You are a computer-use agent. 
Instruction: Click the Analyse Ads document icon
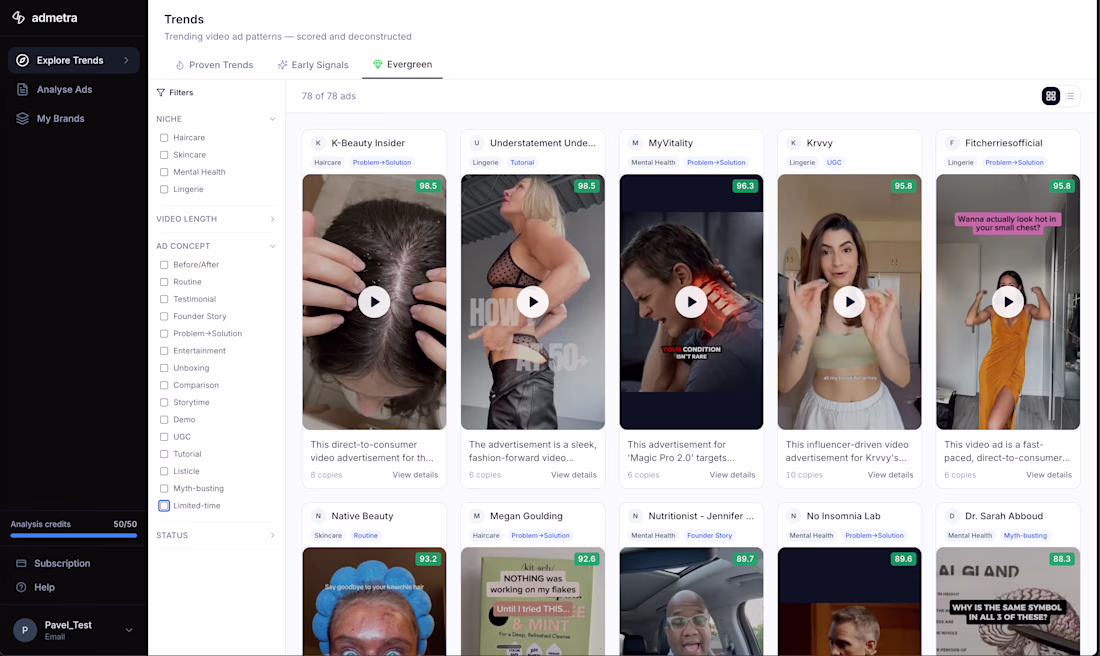click(x=22, y=89)
